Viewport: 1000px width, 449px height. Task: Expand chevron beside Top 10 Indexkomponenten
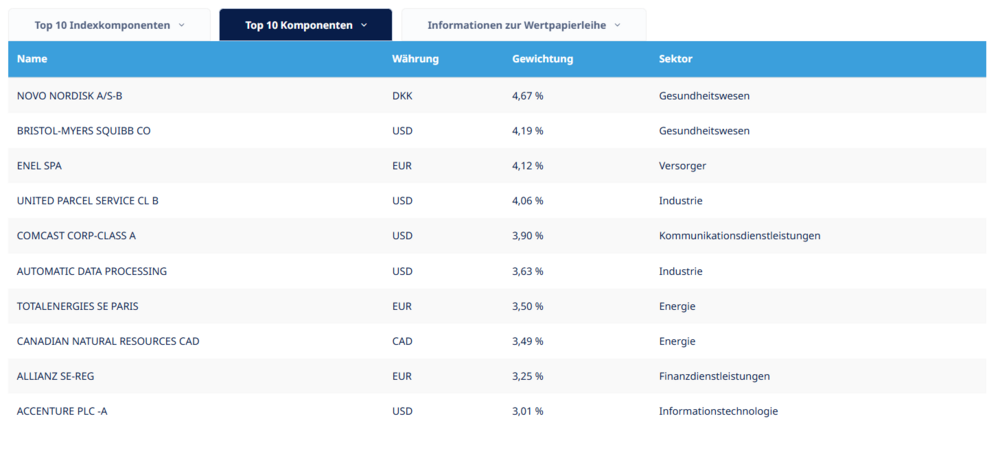[x=181, y=26]
